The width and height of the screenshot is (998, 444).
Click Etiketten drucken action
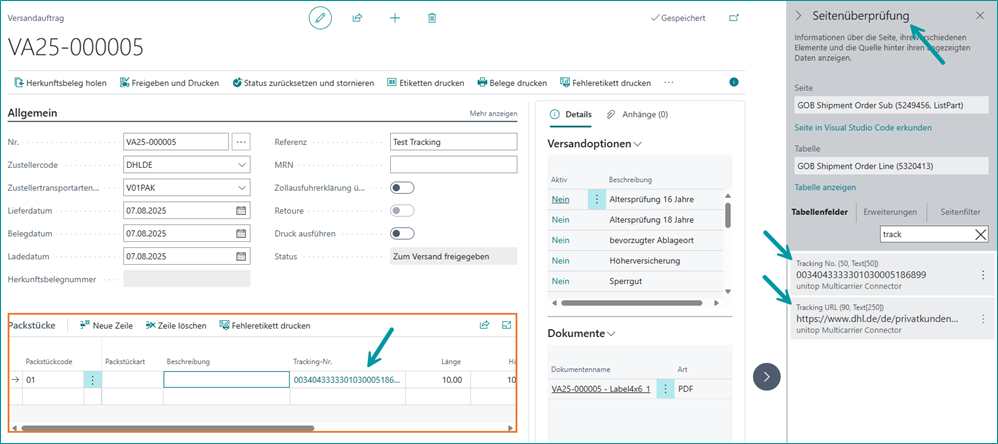(x=426, y=83)
